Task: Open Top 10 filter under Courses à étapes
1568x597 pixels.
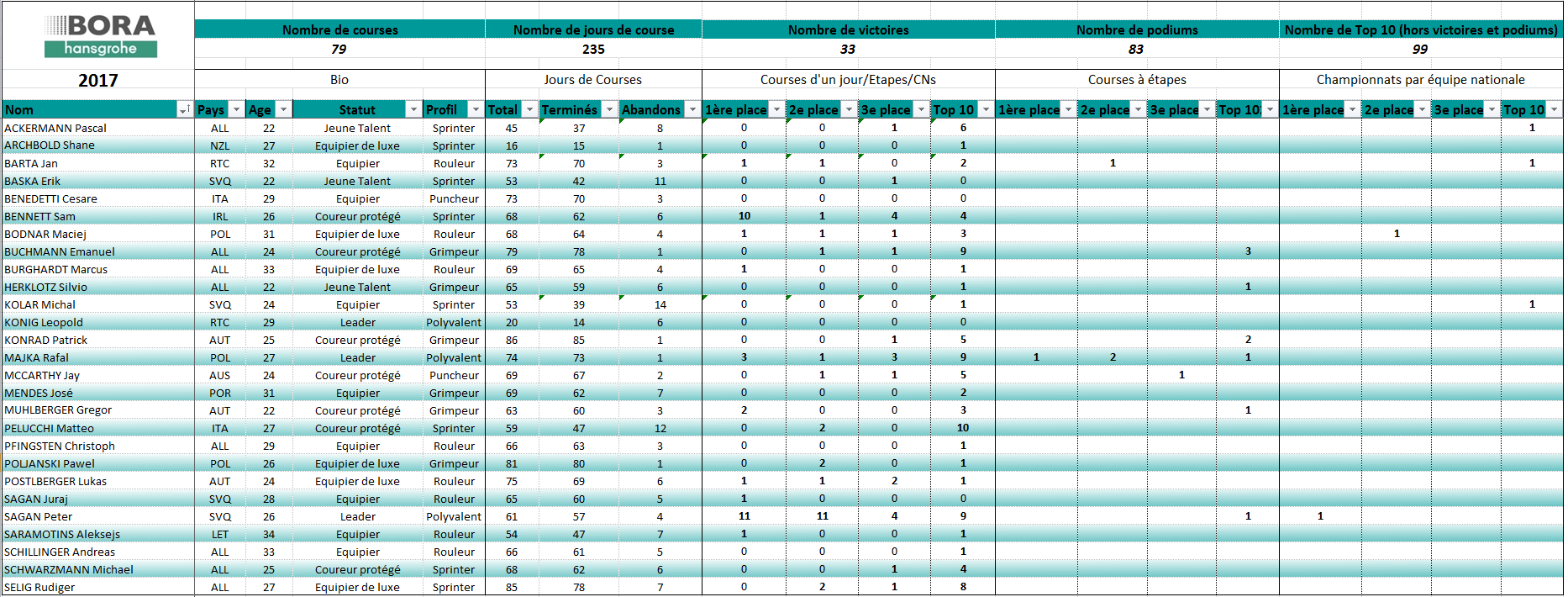Action: pyautogui.click(x=1271, y=110)
